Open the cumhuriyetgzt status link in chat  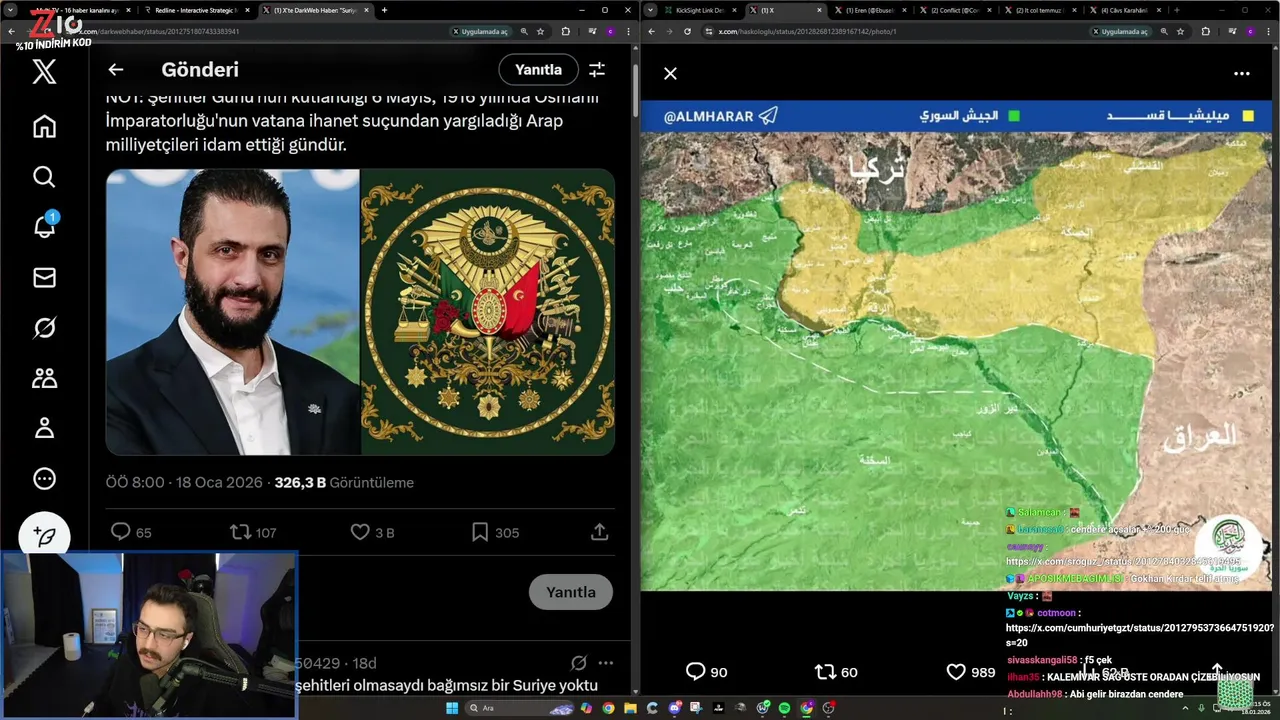point(1139,634)
